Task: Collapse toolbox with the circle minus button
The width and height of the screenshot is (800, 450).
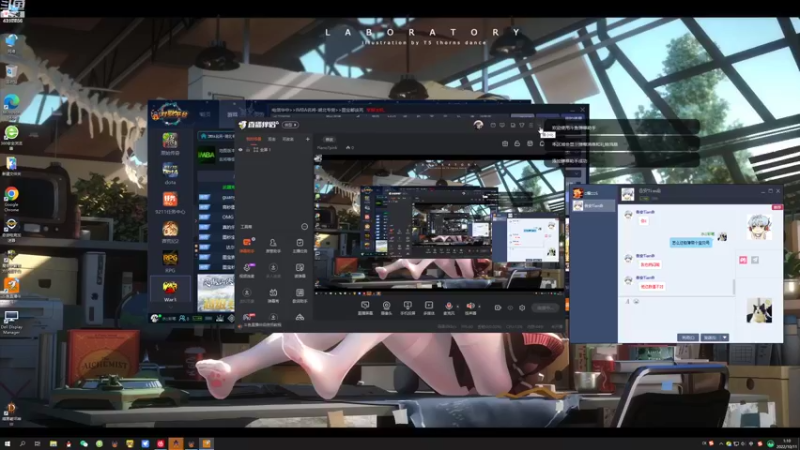Action: (x=305, y=227)
